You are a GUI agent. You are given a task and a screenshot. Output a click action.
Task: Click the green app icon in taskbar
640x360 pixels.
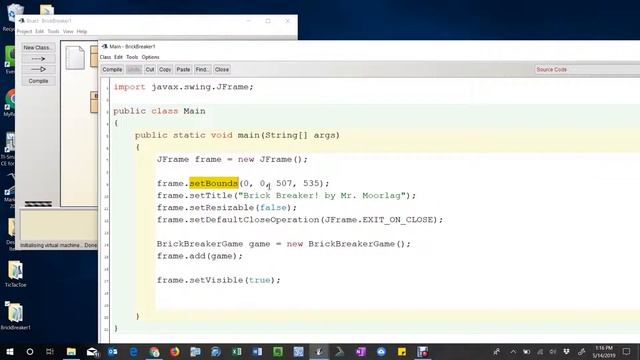[278, 351]
